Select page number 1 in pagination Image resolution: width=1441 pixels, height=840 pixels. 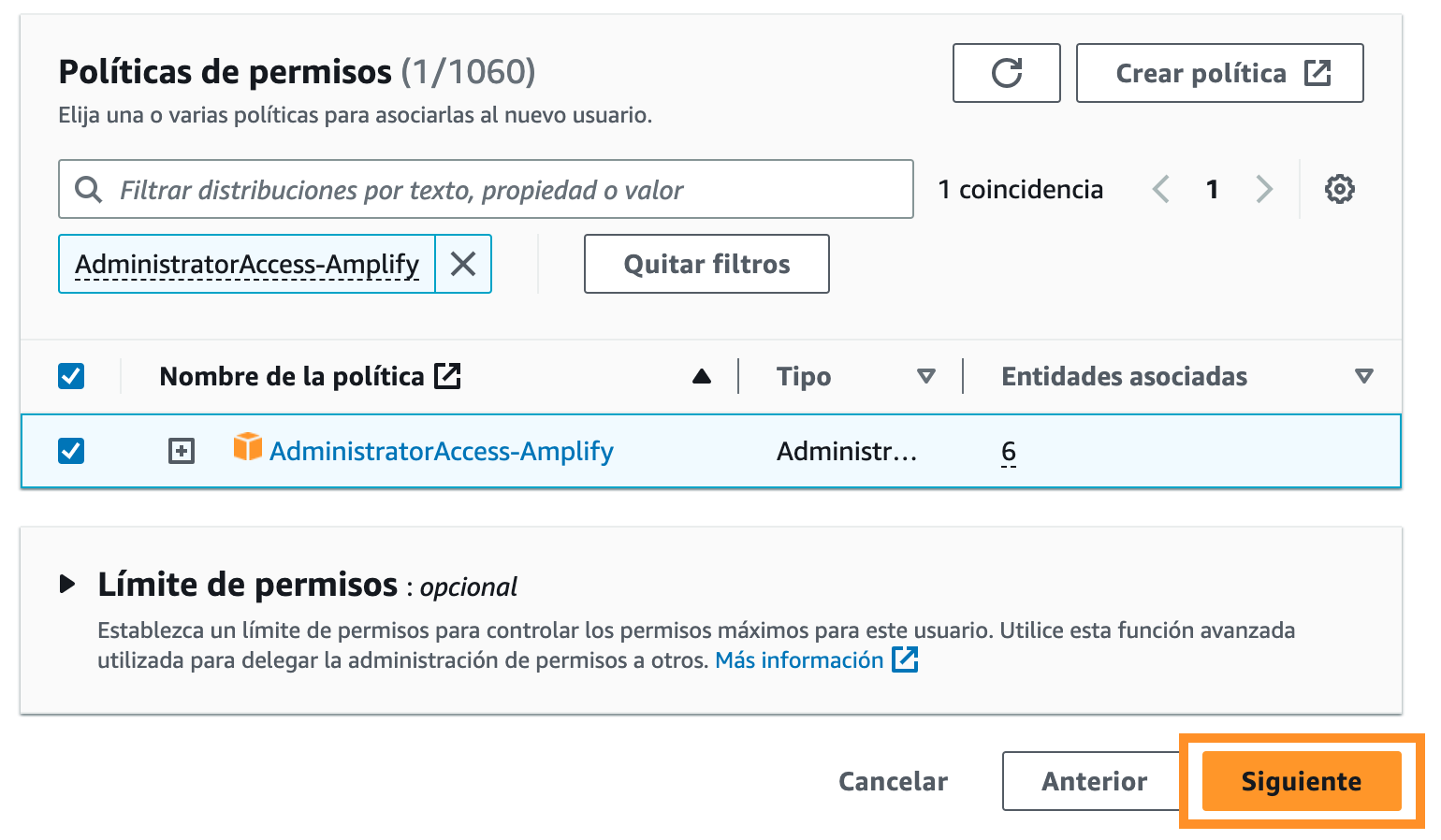pyautogui.click(x=1213, y=189)
